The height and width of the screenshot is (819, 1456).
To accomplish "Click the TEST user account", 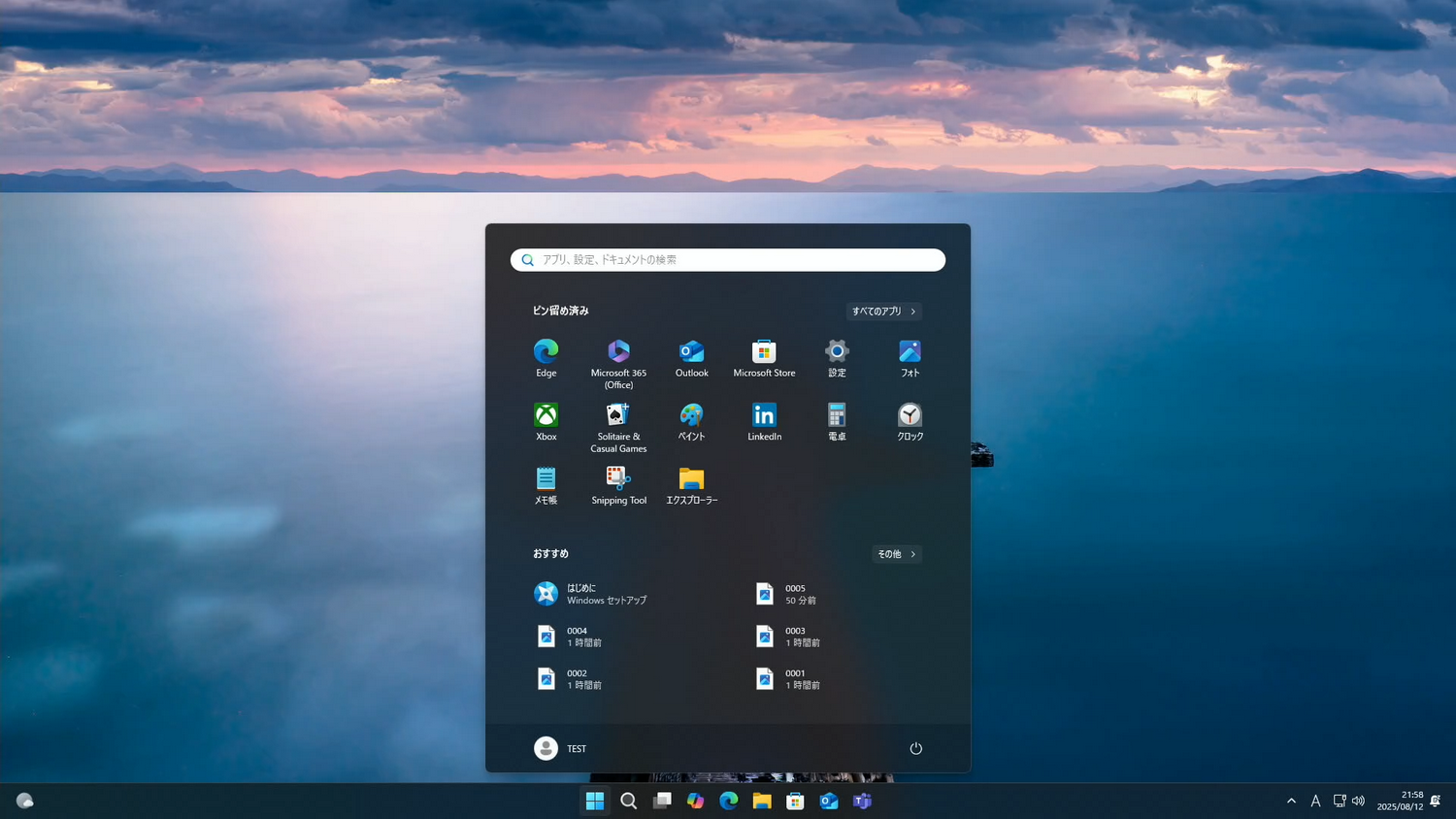I will (561, 748).
